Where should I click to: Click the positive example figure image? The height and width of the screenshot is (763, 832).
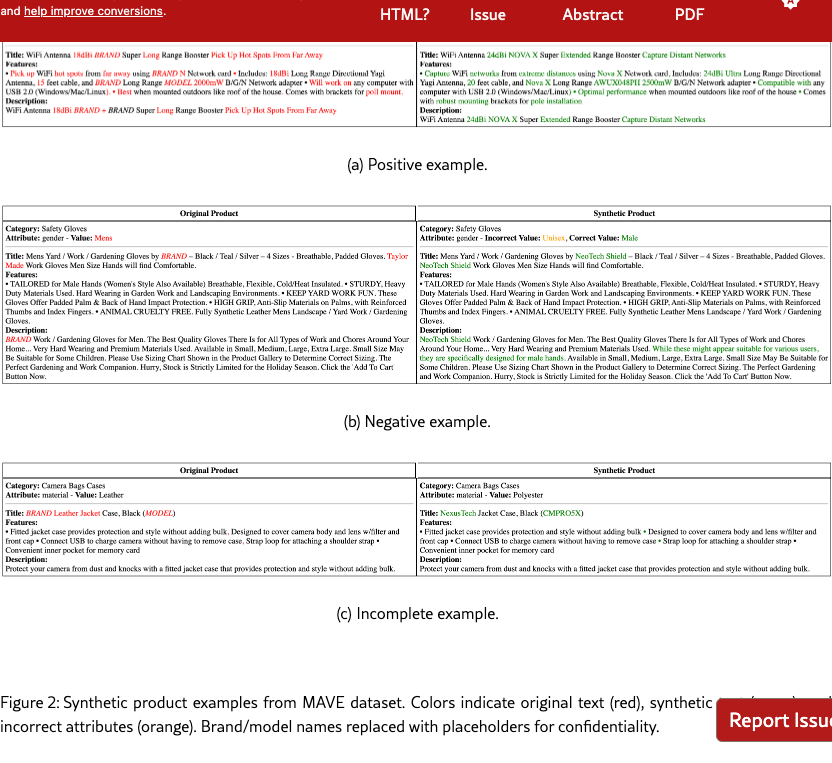(416, 85)
